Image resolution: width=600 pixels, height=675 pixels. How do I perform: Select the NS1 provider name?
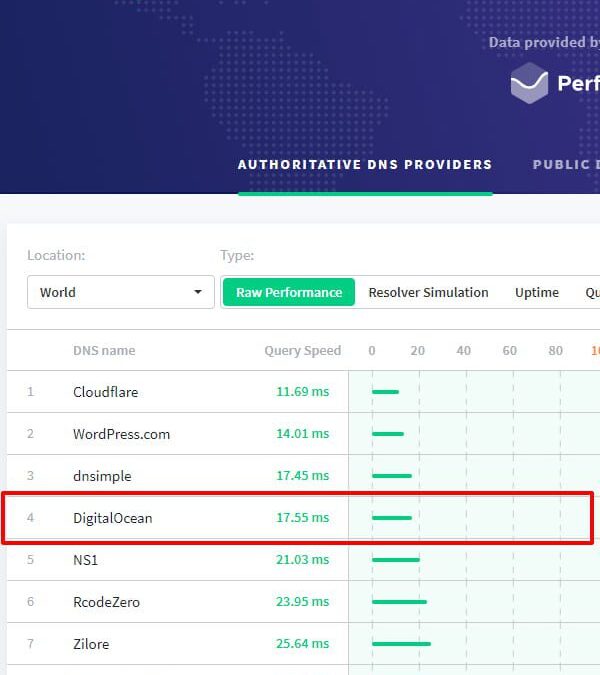[86, 560]
